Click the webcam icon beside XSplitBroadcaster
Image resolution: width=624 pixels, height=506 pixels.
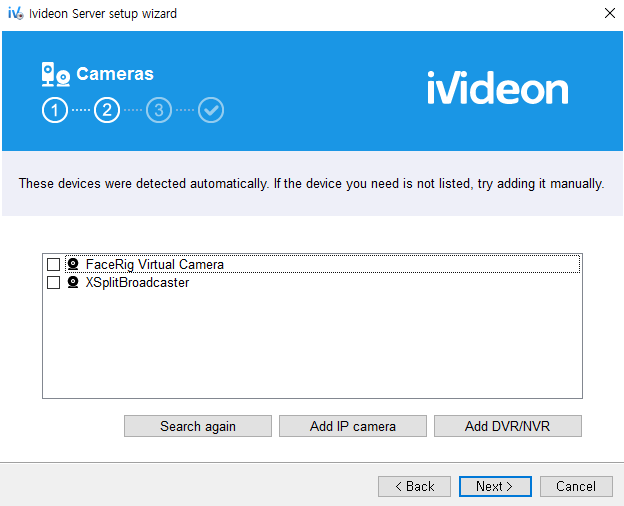coord(73,282)
